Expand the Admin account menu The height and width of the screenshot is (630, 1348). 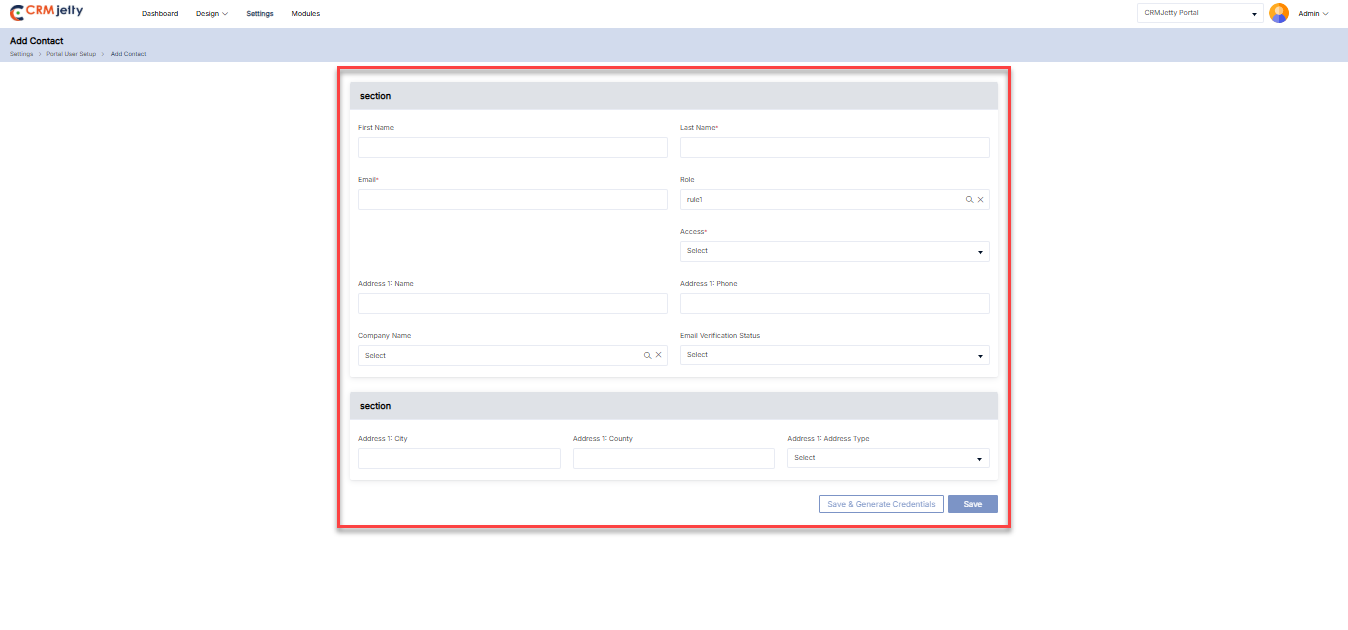(1313, 14)
